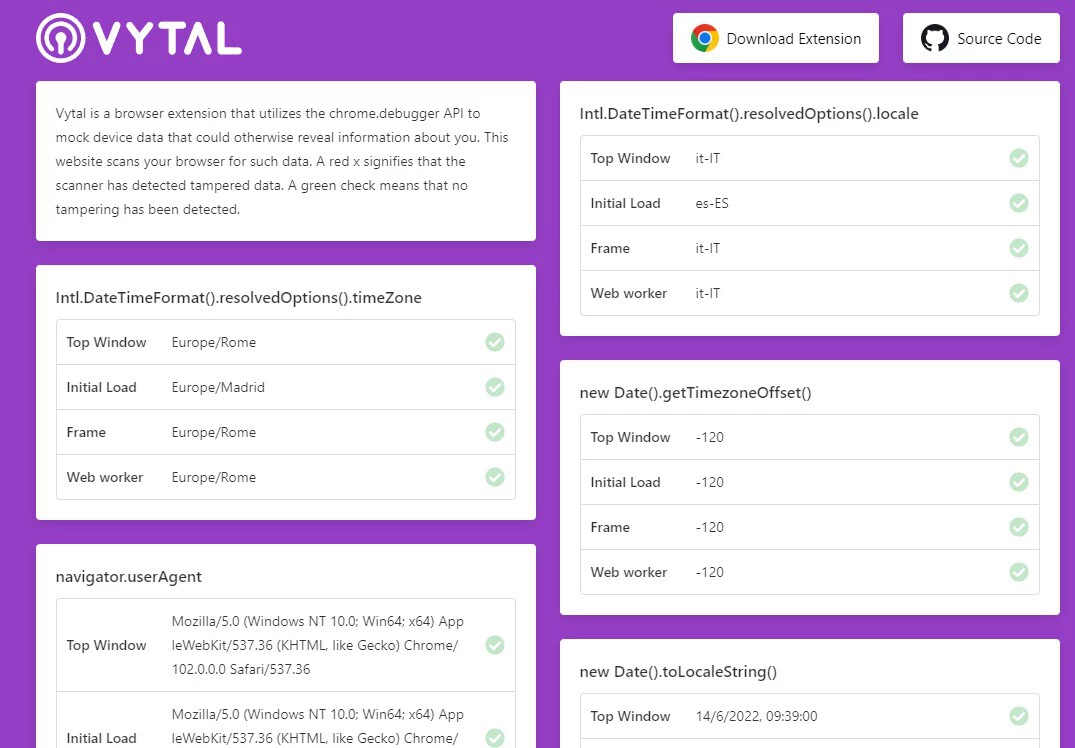Click the Vytal description paragraph
This screenshot has width=1075, height=748.
coord(282,161)
